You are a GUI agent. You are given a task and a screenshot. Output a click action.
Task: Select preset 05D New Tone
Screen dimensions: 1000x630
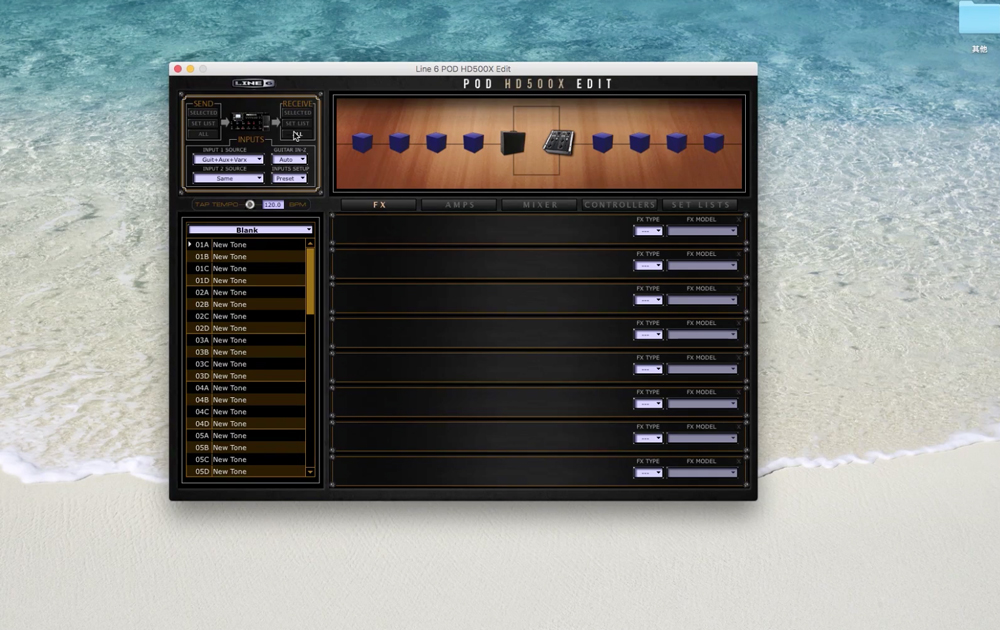246,471
